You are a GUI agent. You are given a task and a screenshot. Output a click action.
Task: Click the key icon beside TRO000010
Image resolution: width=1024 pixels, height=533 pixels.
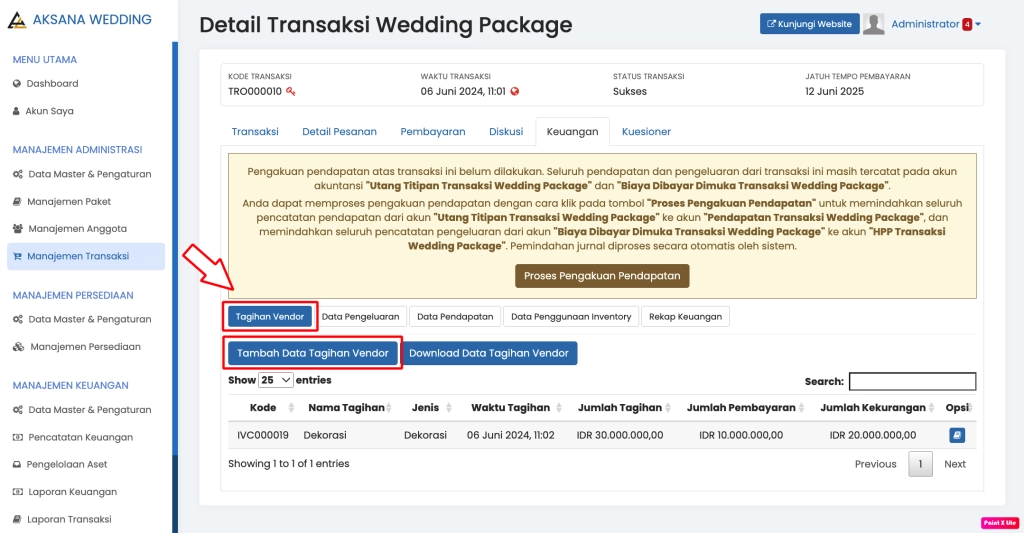(x=291, y=92)
